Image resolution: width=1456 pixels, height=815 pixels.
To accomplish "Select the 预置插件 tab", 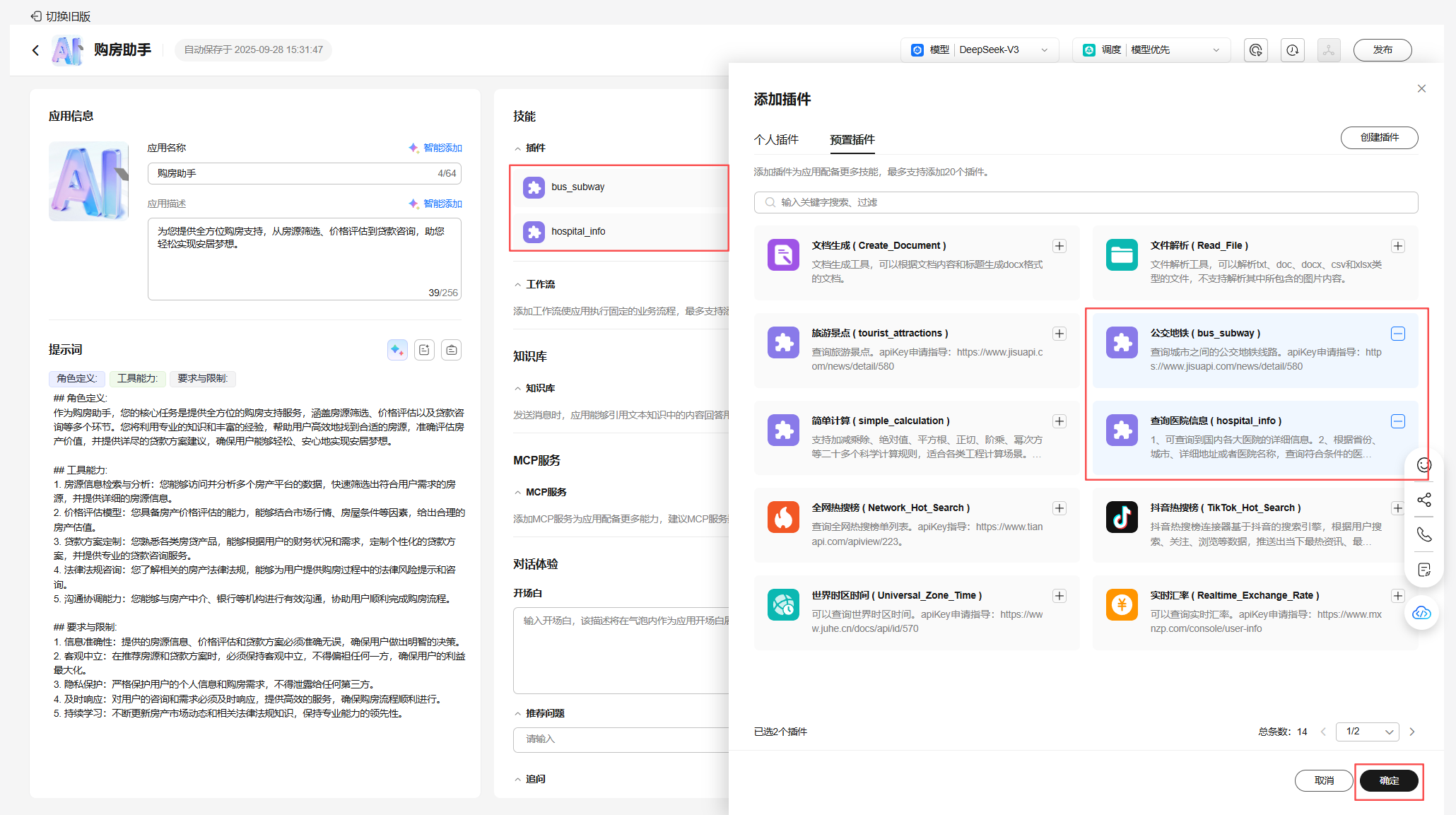I will point(852,140).
